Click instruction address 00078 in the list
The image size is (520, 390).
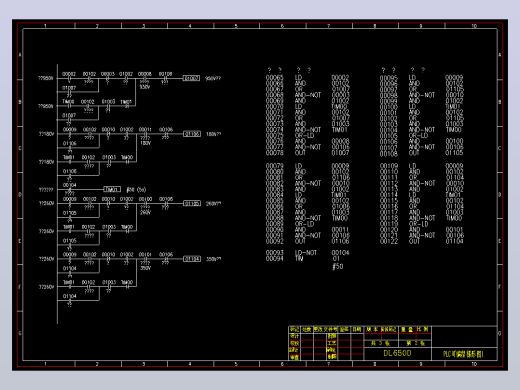[274, 153]
